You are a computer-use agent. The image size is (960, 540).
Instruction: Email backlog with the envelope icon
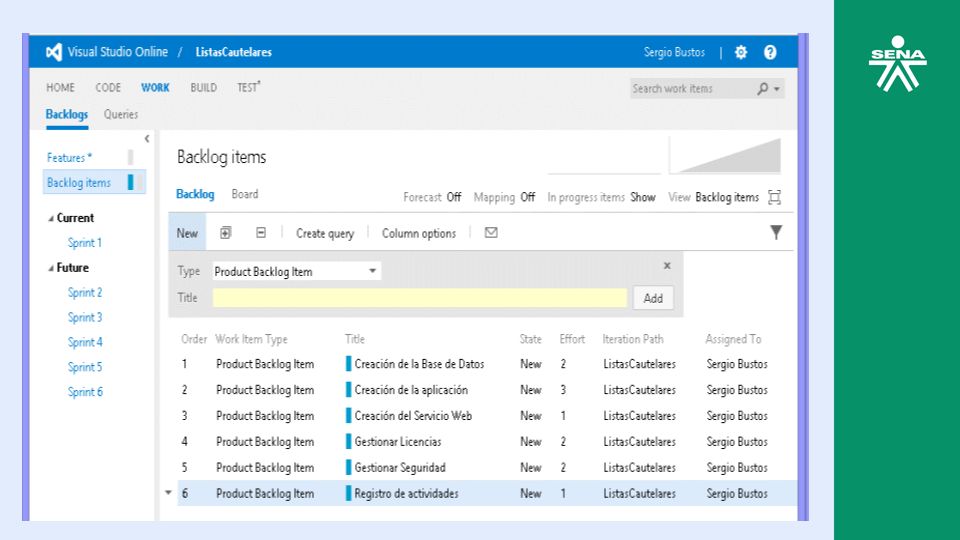tap(491, 233)
